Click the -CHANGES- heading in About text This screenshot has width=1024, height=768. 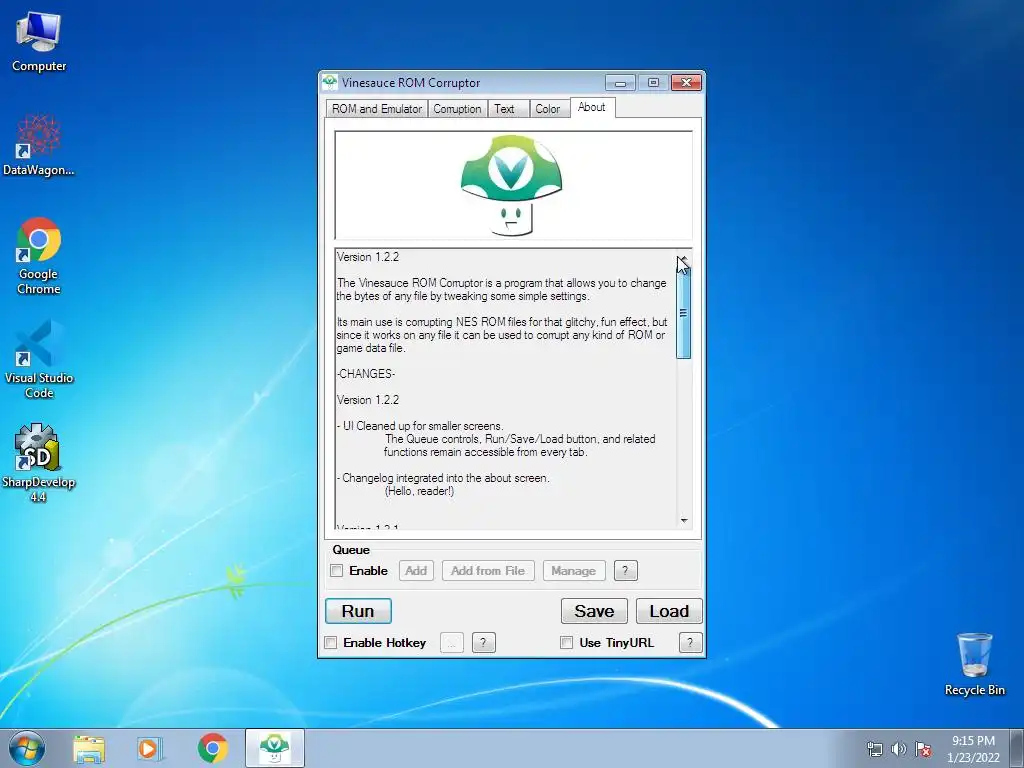[x=366, y=374]
